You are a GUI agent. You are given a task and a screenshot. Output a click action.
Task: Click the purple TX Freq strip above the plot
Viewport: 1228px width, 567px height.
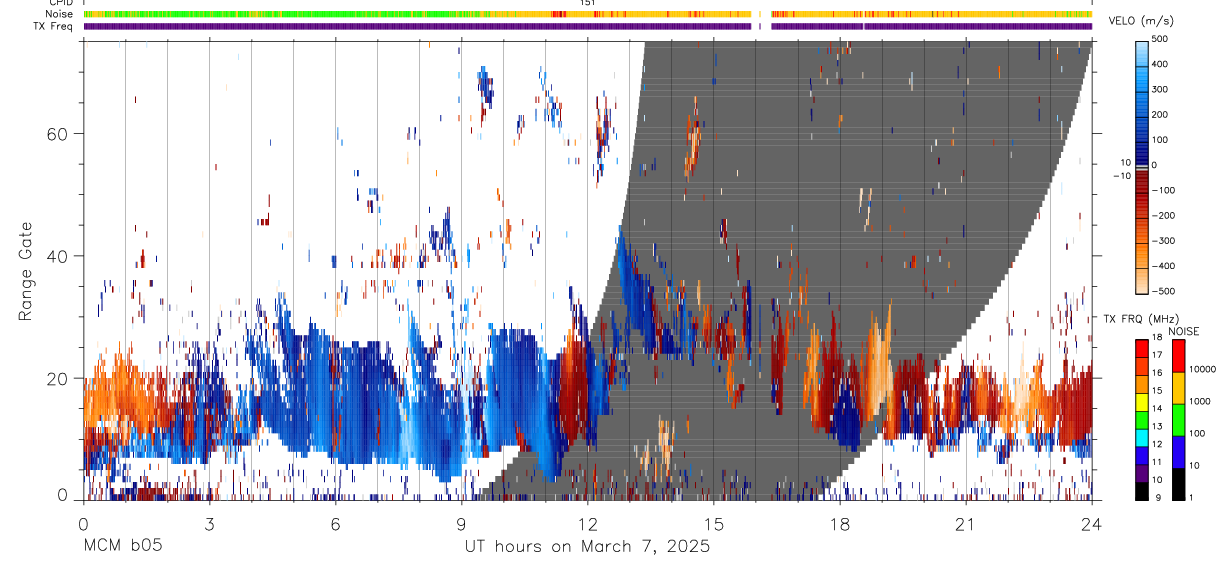click(588, 26)
